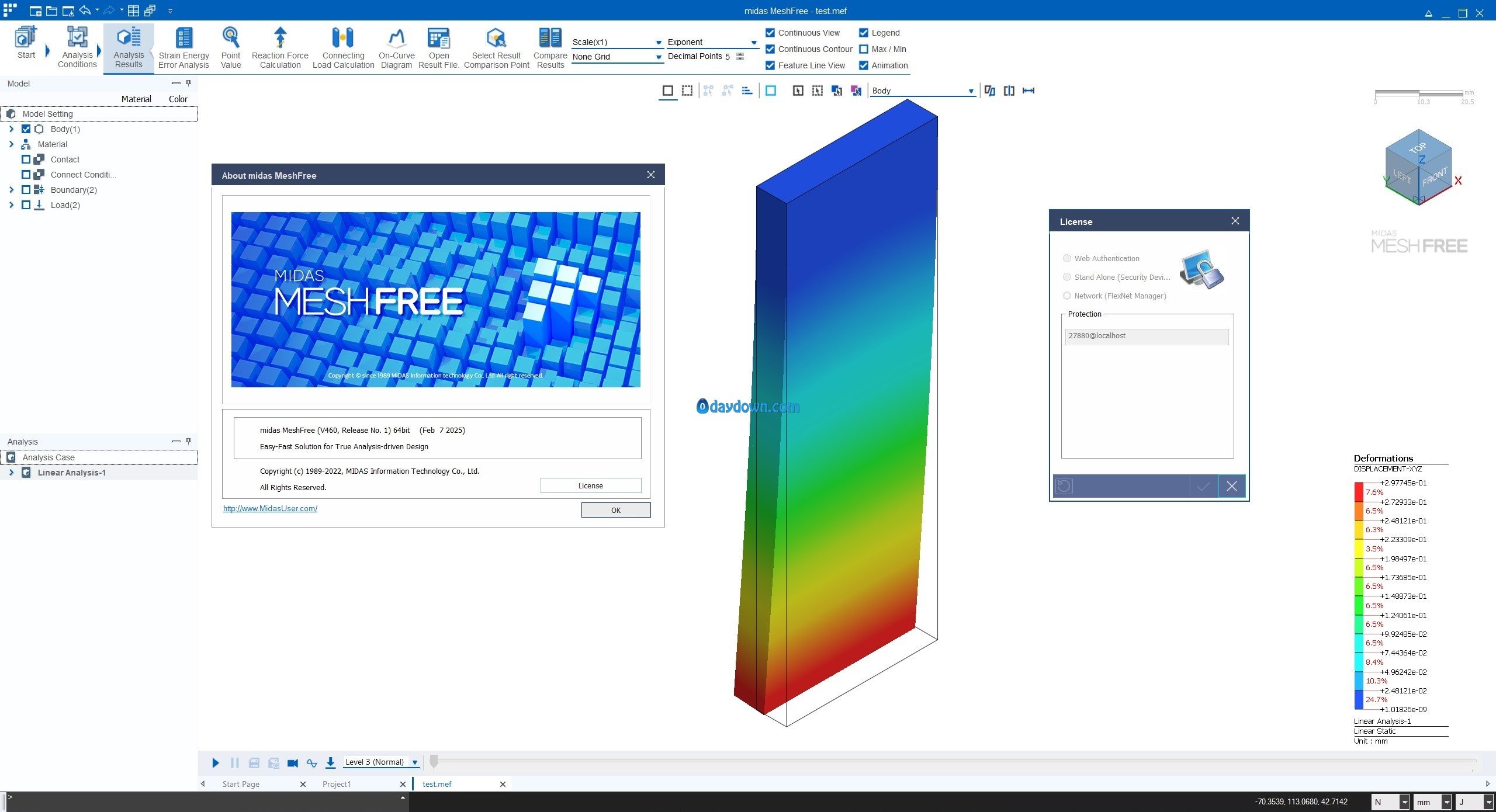The image size is (1496, 812).
Task: Click the sine wave icon in animation bar
Action: click(311, 763)
